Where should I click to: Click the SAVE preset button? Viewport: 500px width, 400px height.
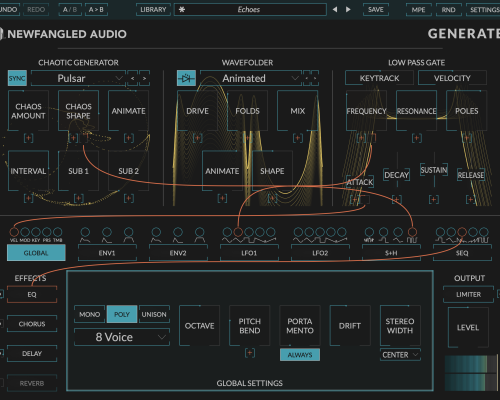376,9
